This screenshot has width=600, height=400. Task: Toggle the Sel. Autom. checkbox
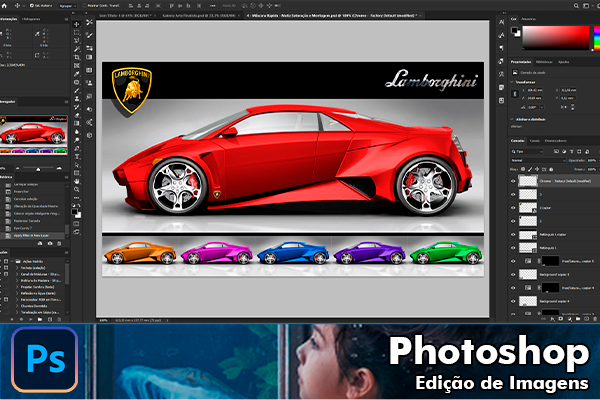click(31, 6)
